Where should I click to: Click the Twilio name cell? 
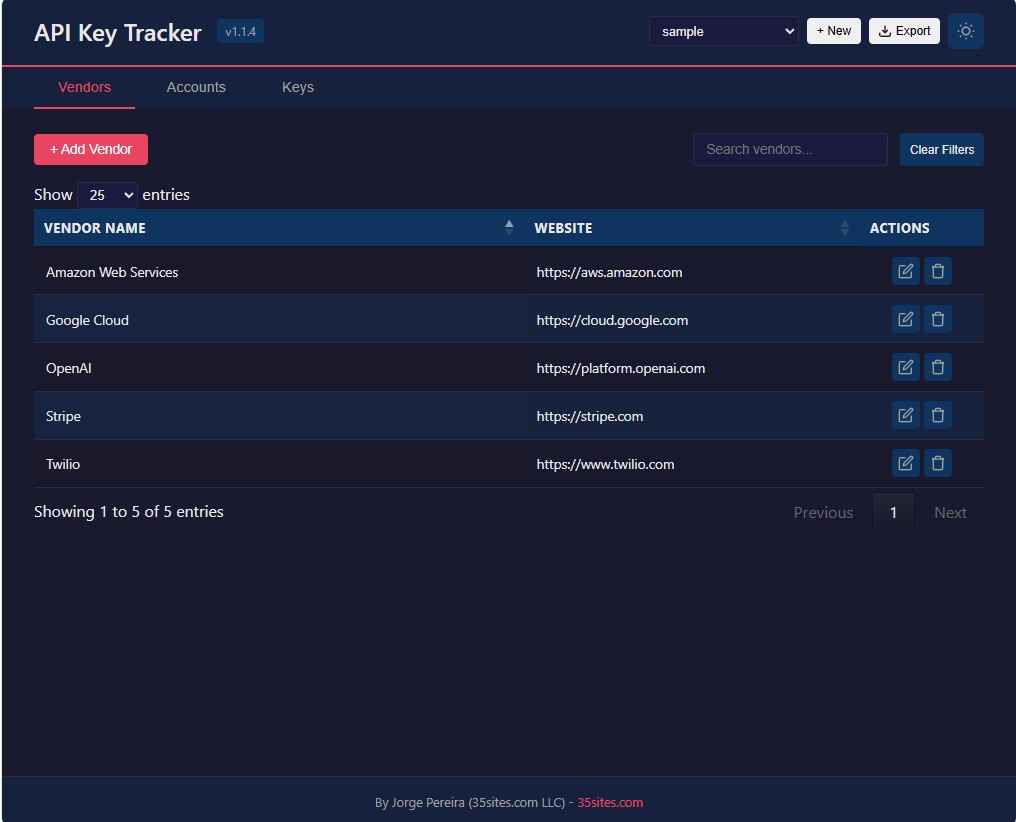coord(281,463)
